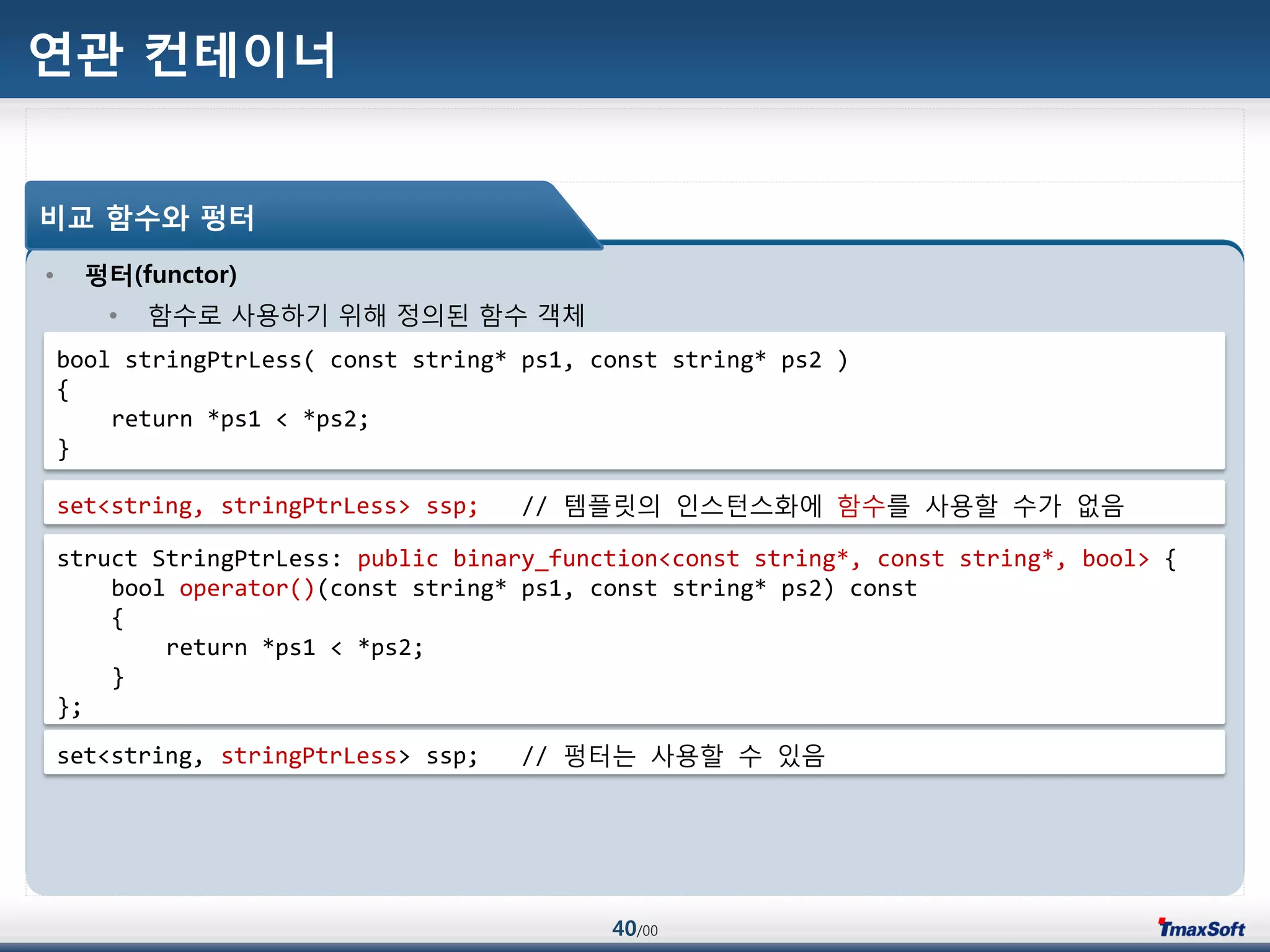Click the TmaxSoft logo
This screenshot has width=1270, height=952.
[1202, 928]
